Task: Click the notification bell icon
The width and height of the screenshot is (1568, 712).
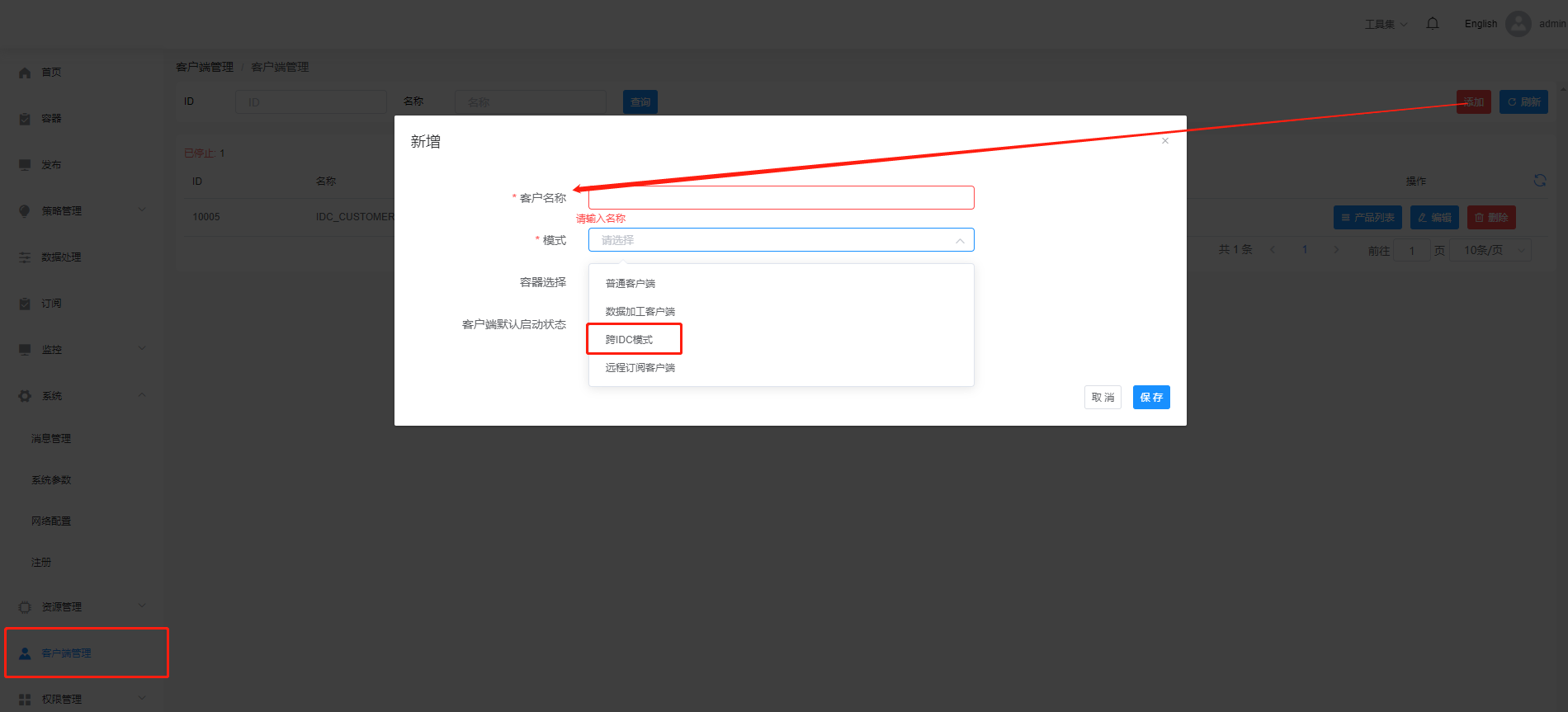Action: 1433,23
